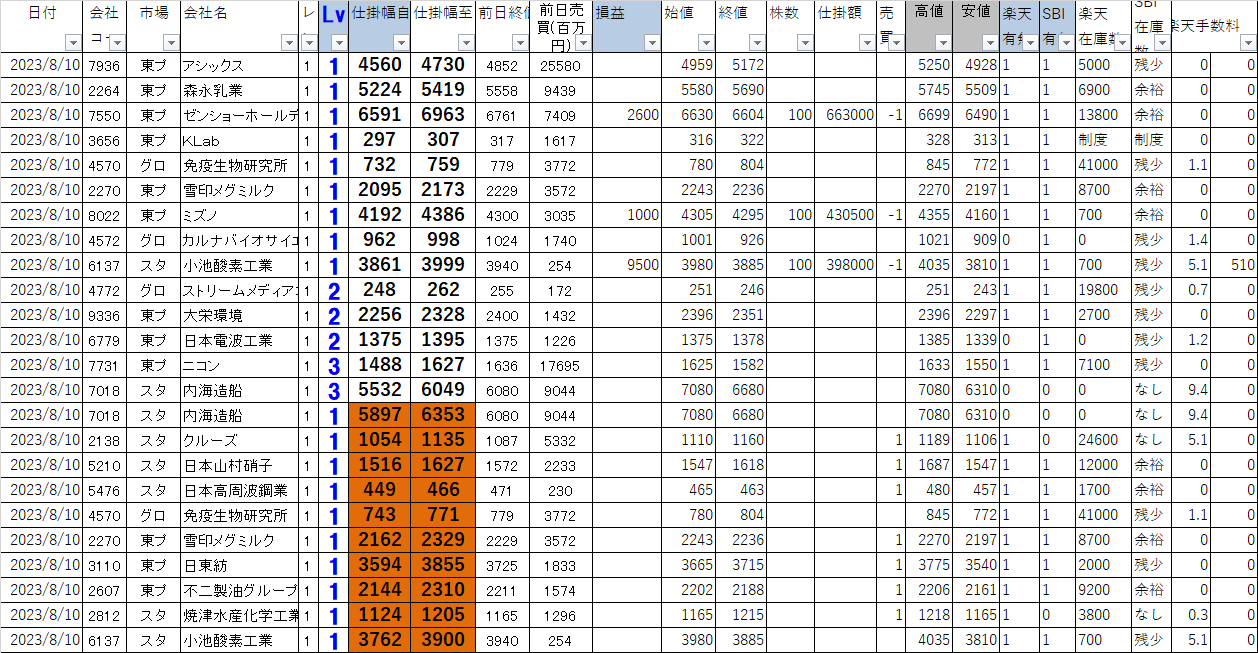Select the 仕掛額 cell showing 663000
This screenshot has width=1258, height=653.
pyautogui.click(x=845, y=115)
